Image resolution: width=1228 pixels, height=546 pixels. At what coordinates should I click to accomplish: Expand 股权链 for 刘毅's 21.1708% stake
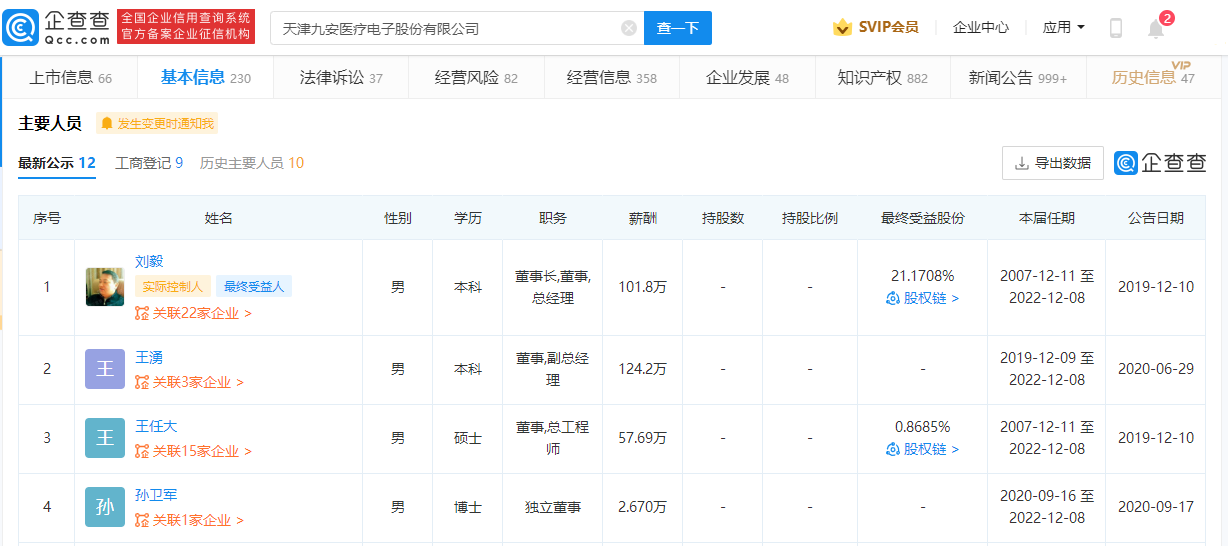coord(922,298)
